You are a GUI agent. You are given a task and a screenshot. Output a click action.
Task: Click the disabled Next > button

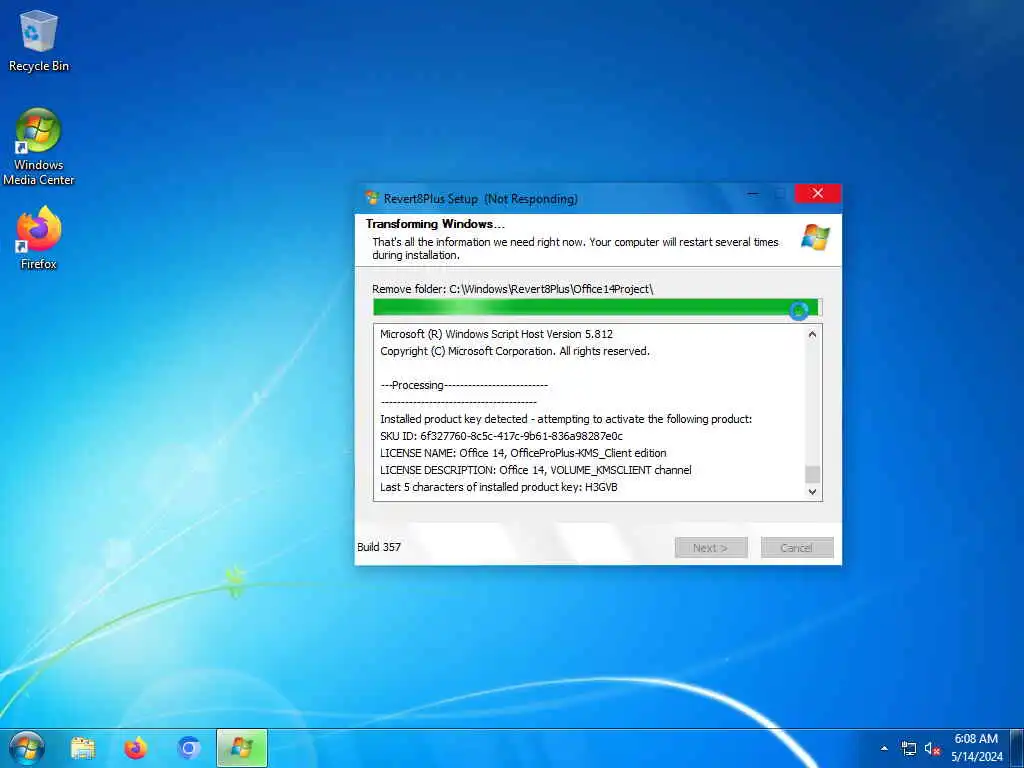[x=711, y=548]
